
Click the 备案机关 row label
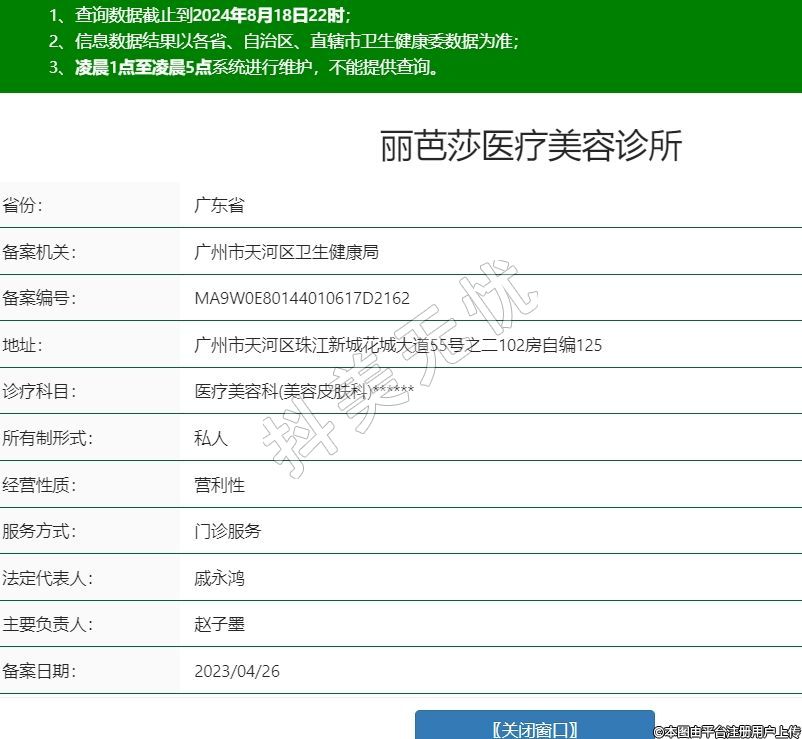(x=39, y=252)
